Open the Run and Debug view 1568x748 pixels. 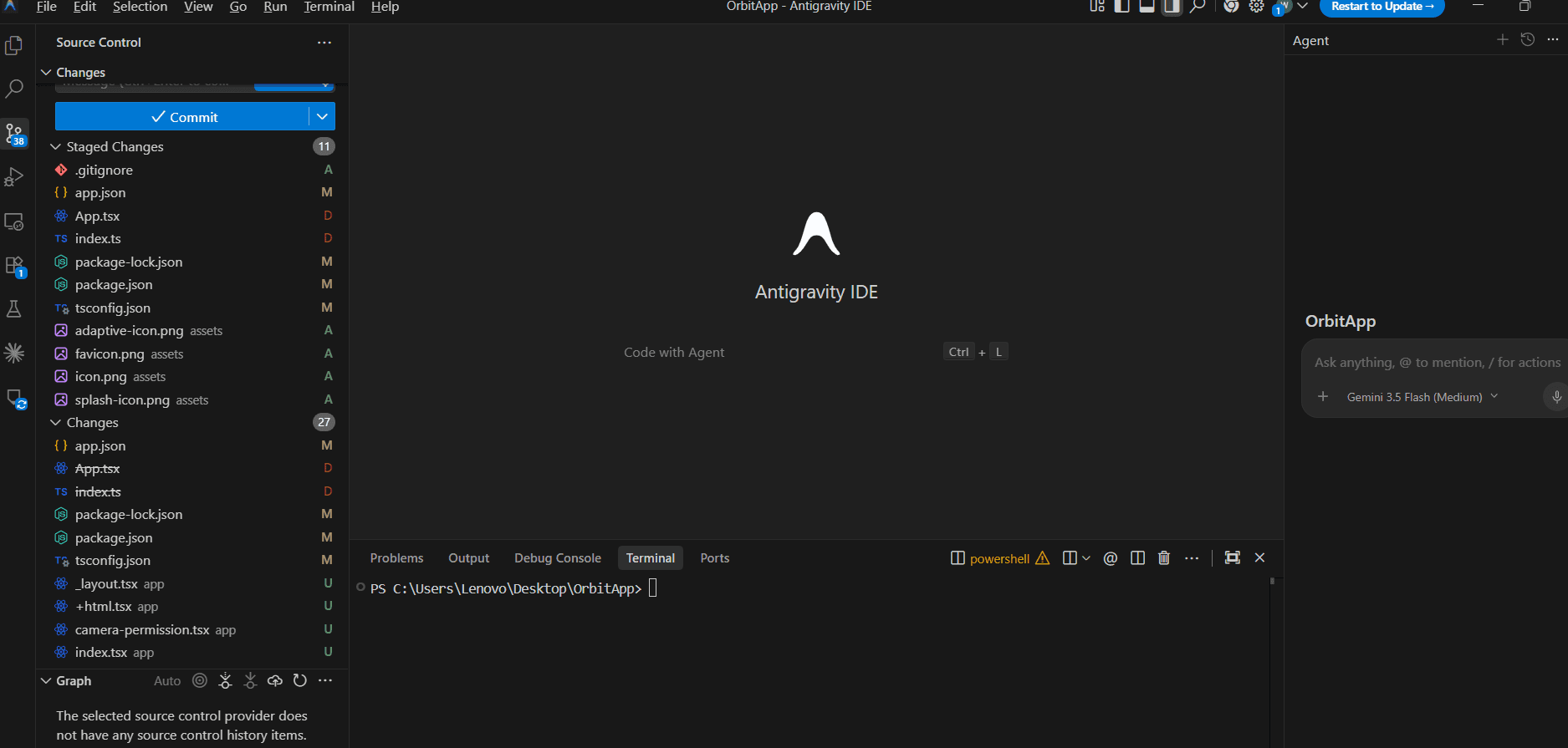coord(14,177)
